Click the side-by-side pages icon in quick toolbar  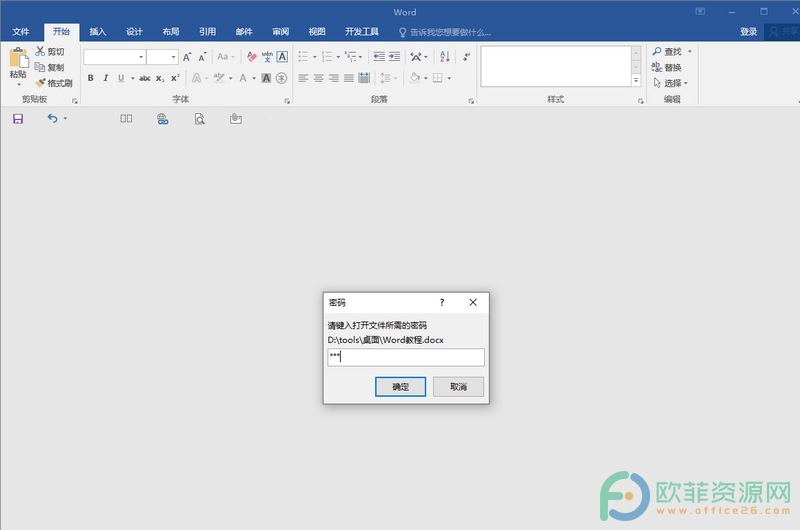[126, 118]
